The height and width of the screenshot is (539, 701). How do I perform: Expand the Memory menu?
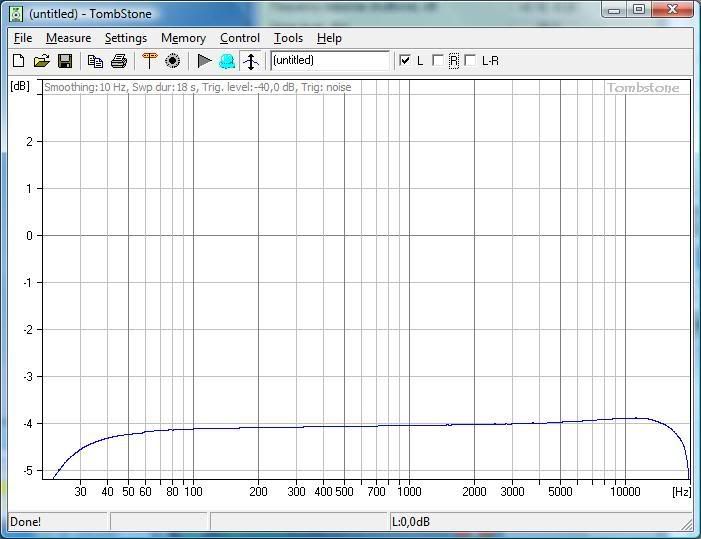tap(183, 38)
